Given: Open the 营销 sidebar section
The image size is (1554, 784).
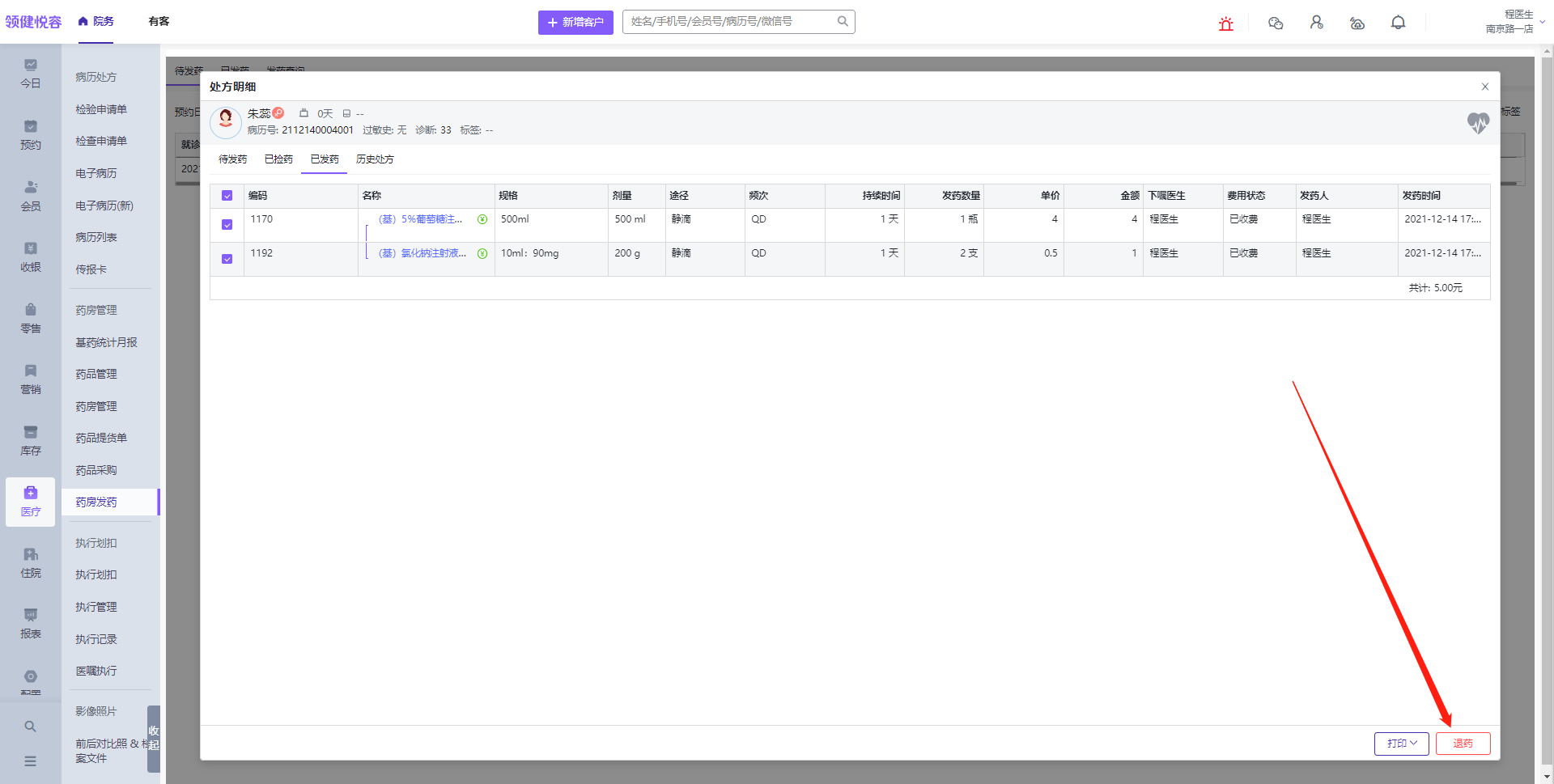Looking at the screenshot, I should click(x=31, y=380).
